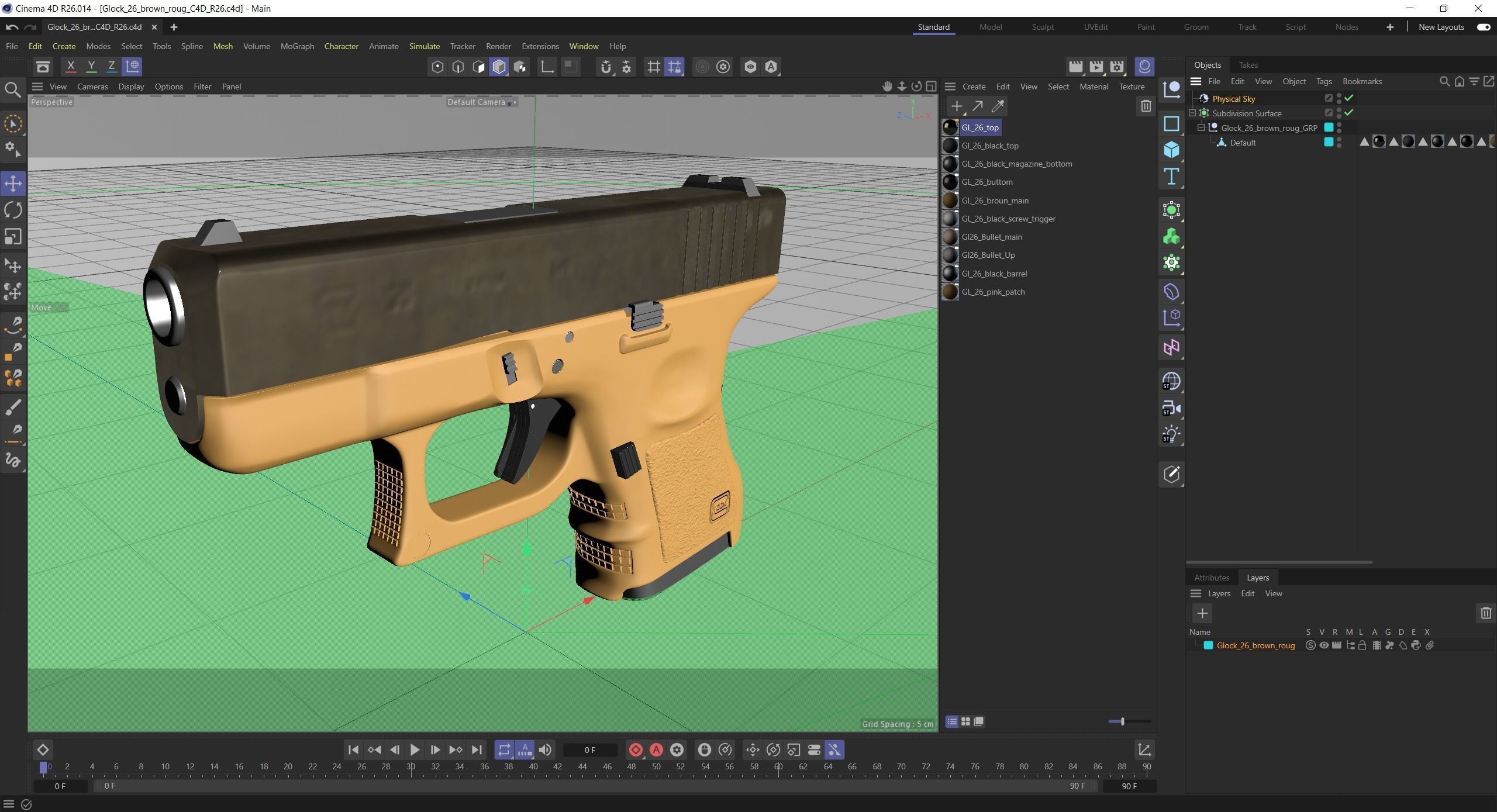Collapse the Subdivision Surface tree node

1192,113
